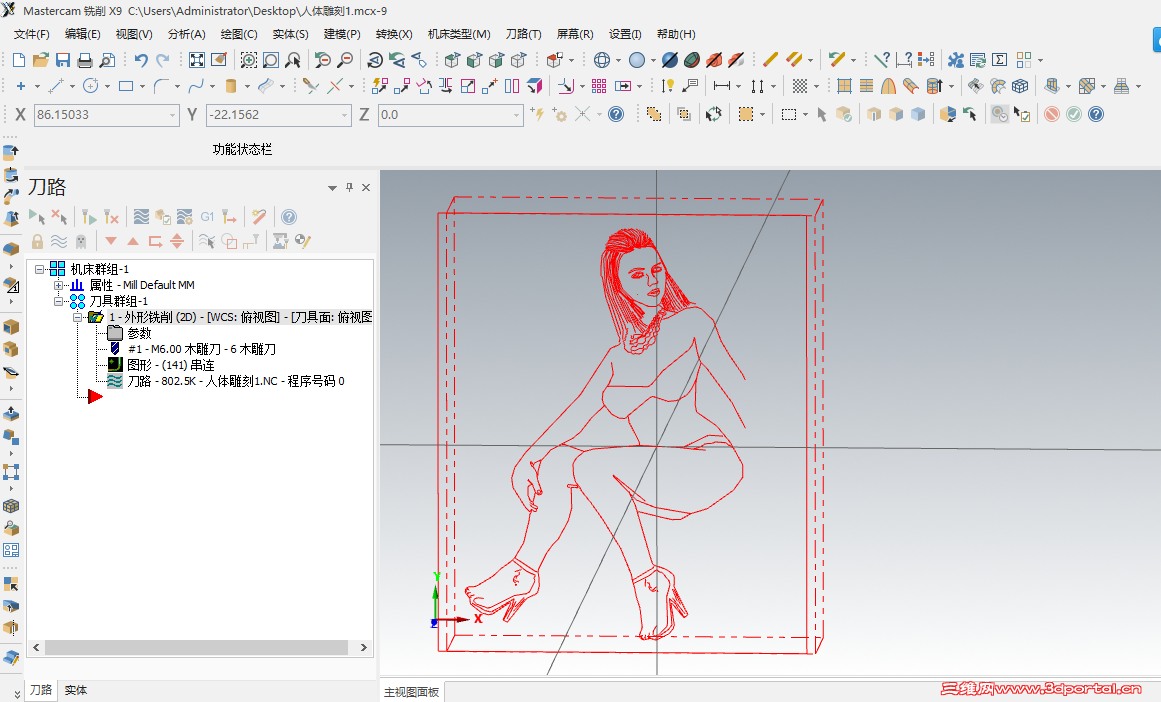Viewport: 1161px width, 702px height.
Task: Fit geometry to screen icon
Action: [x=197, y=60]
